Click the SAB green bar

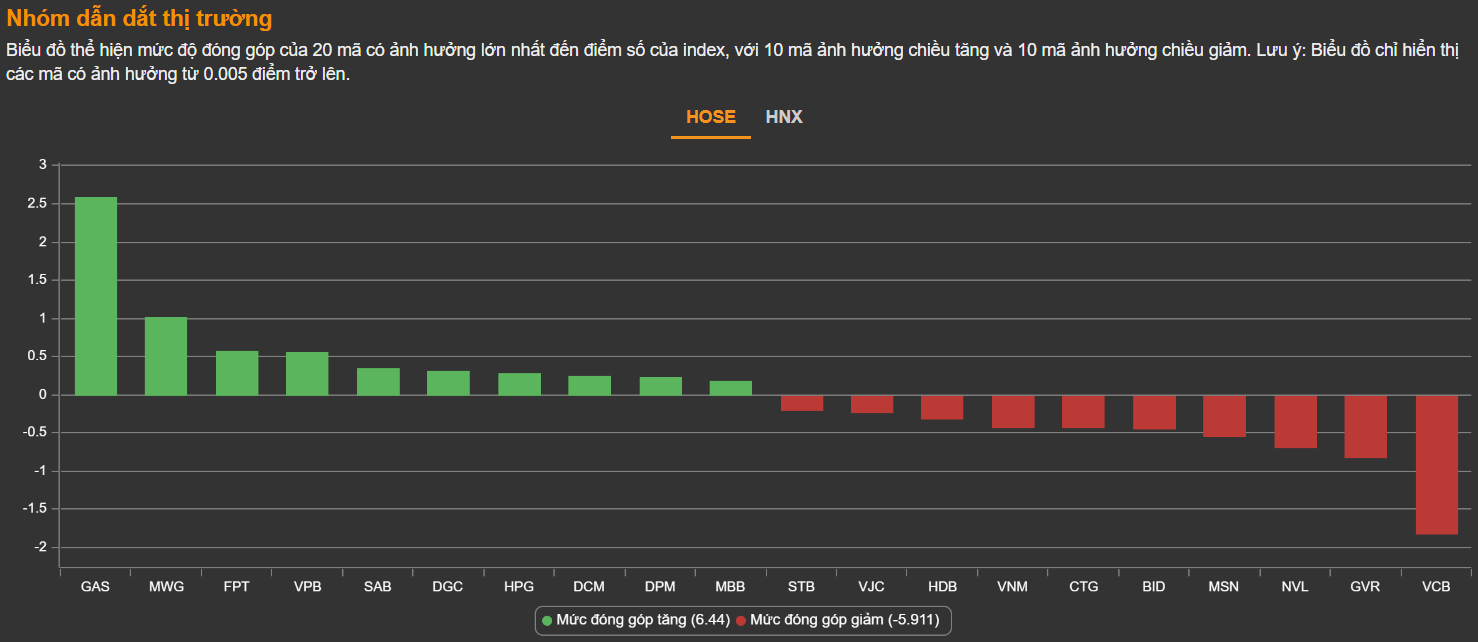click(x=378, y=382)
